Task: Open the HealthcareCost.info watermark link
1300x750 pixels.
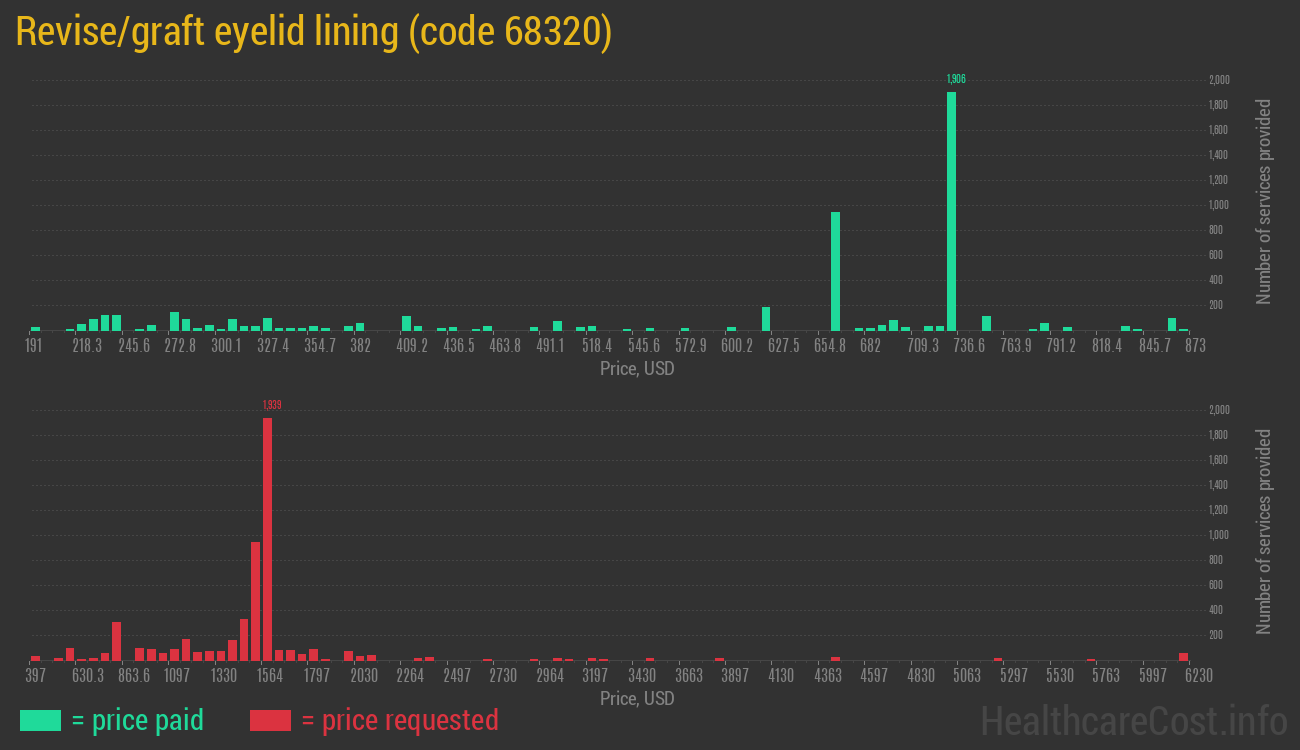Action: [1133, 720]
